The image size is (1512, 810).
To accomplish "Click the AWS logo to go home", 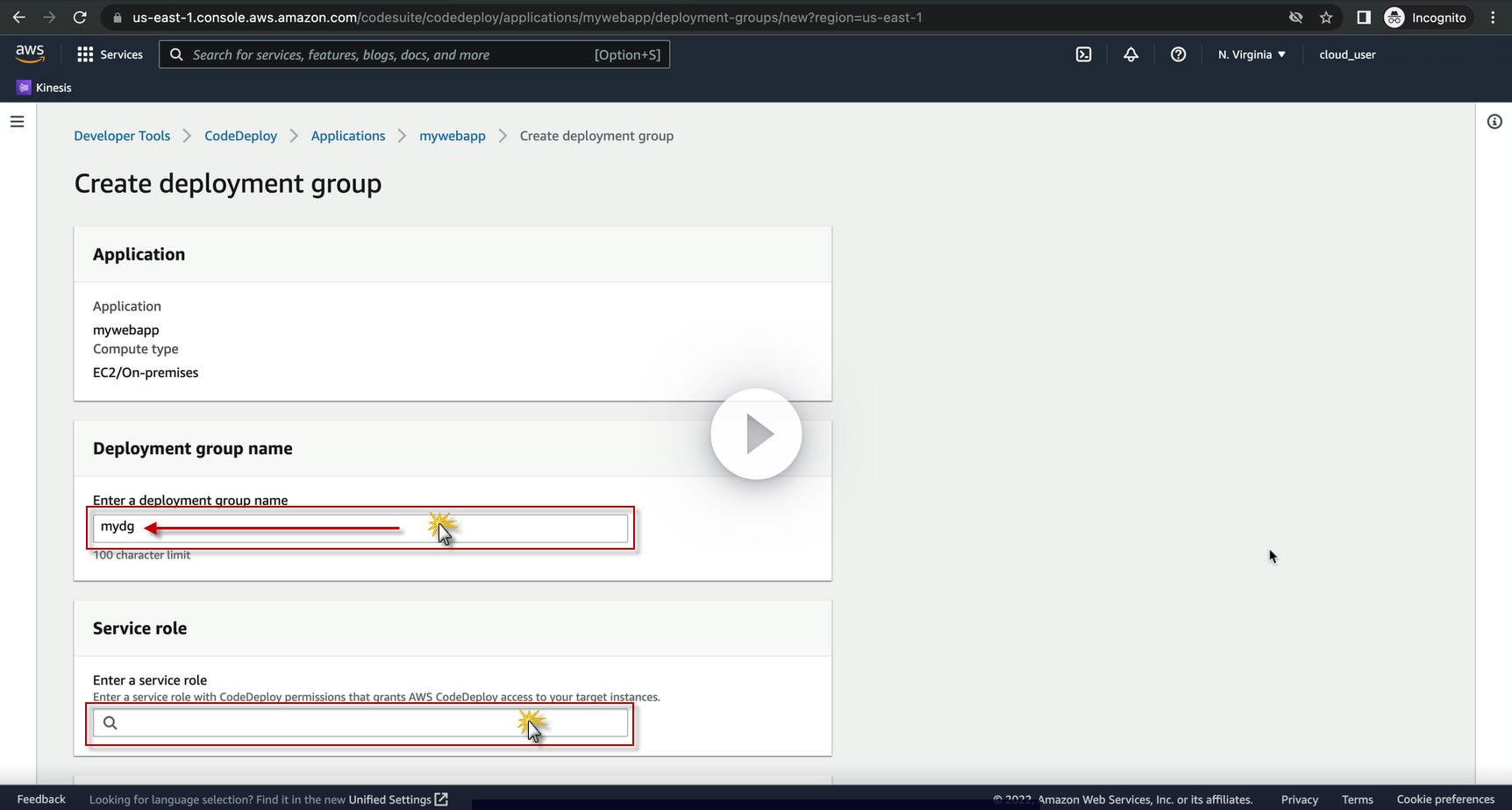I will coord(30,53).
